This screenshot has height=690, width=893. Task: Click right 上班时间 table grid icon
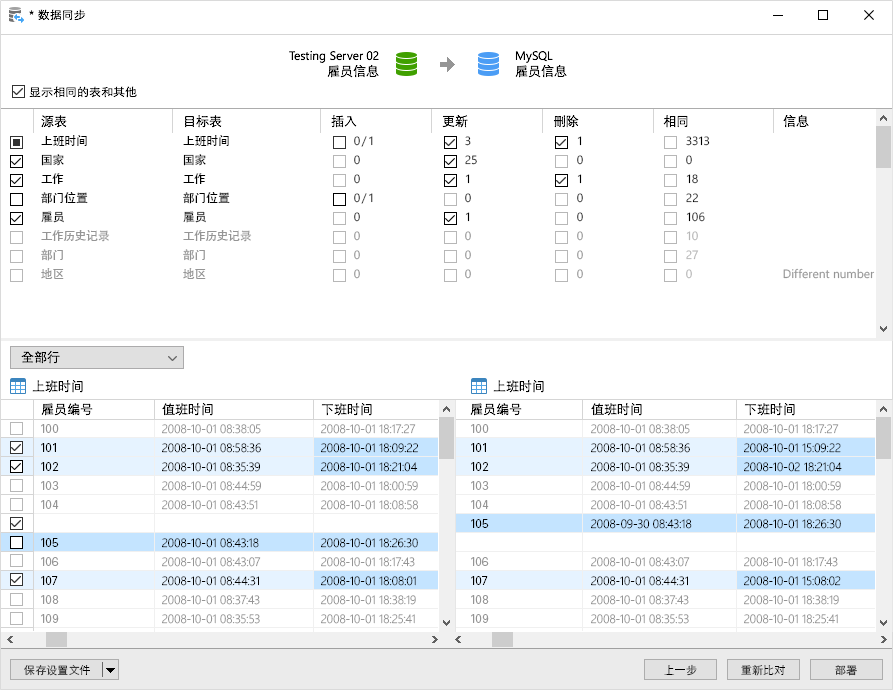click(479, 386)
